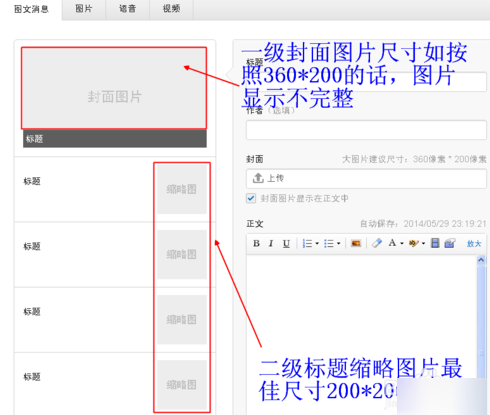Open the 视频 tab

point(171,9)
